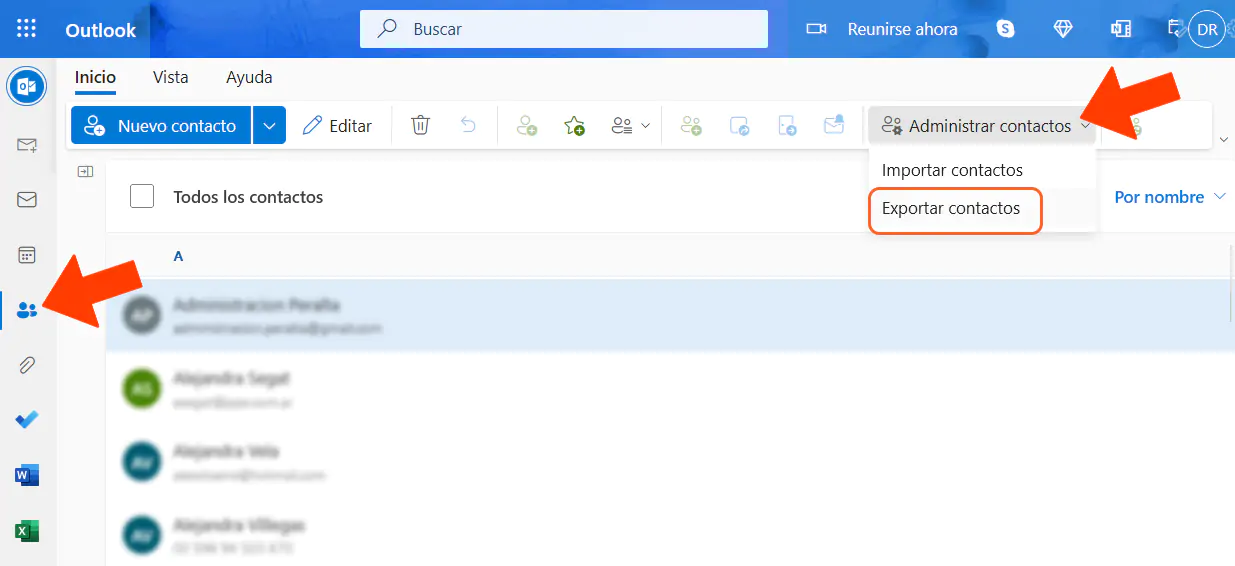Tick the Todos los contactos checkbox

(142, 196)
